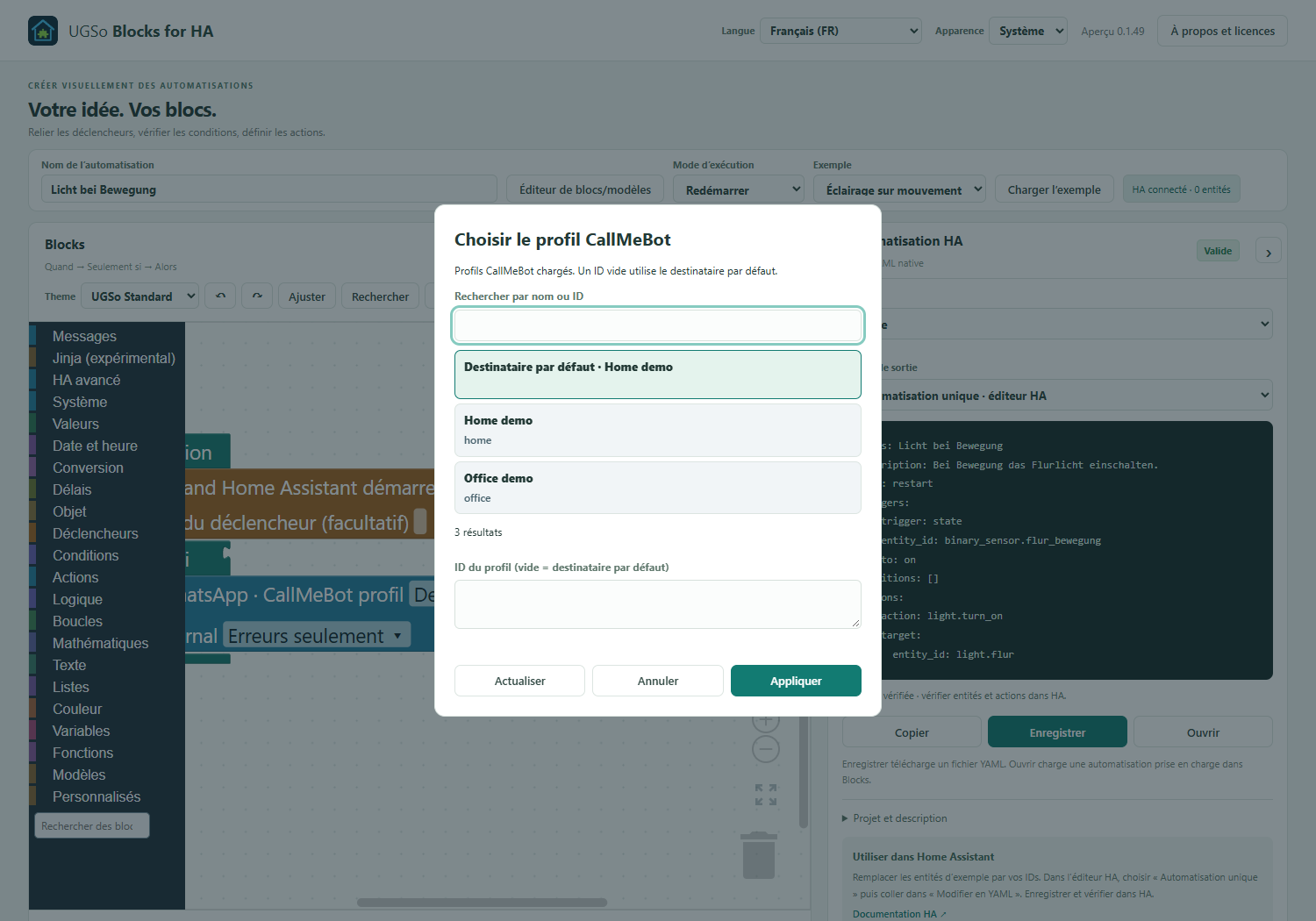Click the redo arrow in blocks toolbar
Screen dimensions: 1316x921
[257, 296]
